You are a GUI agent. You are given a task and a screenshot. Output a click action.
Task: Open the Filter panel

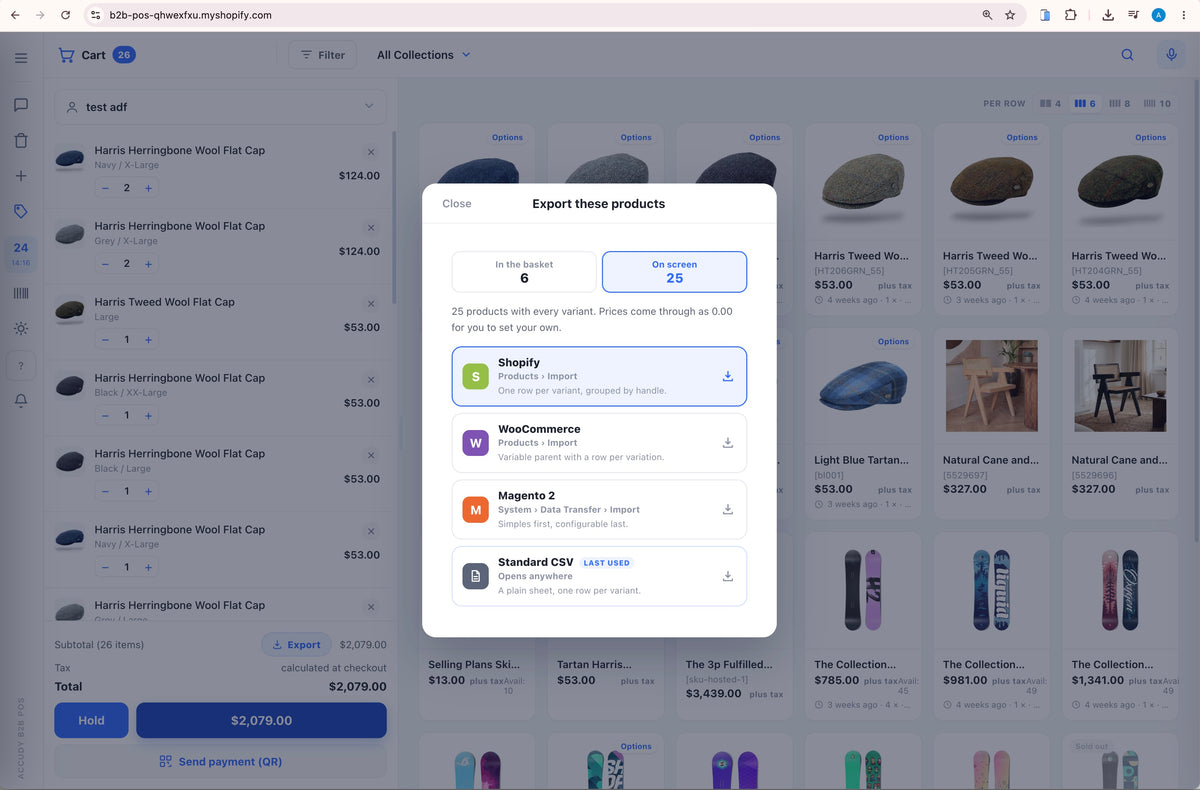(x=322, y=55)
